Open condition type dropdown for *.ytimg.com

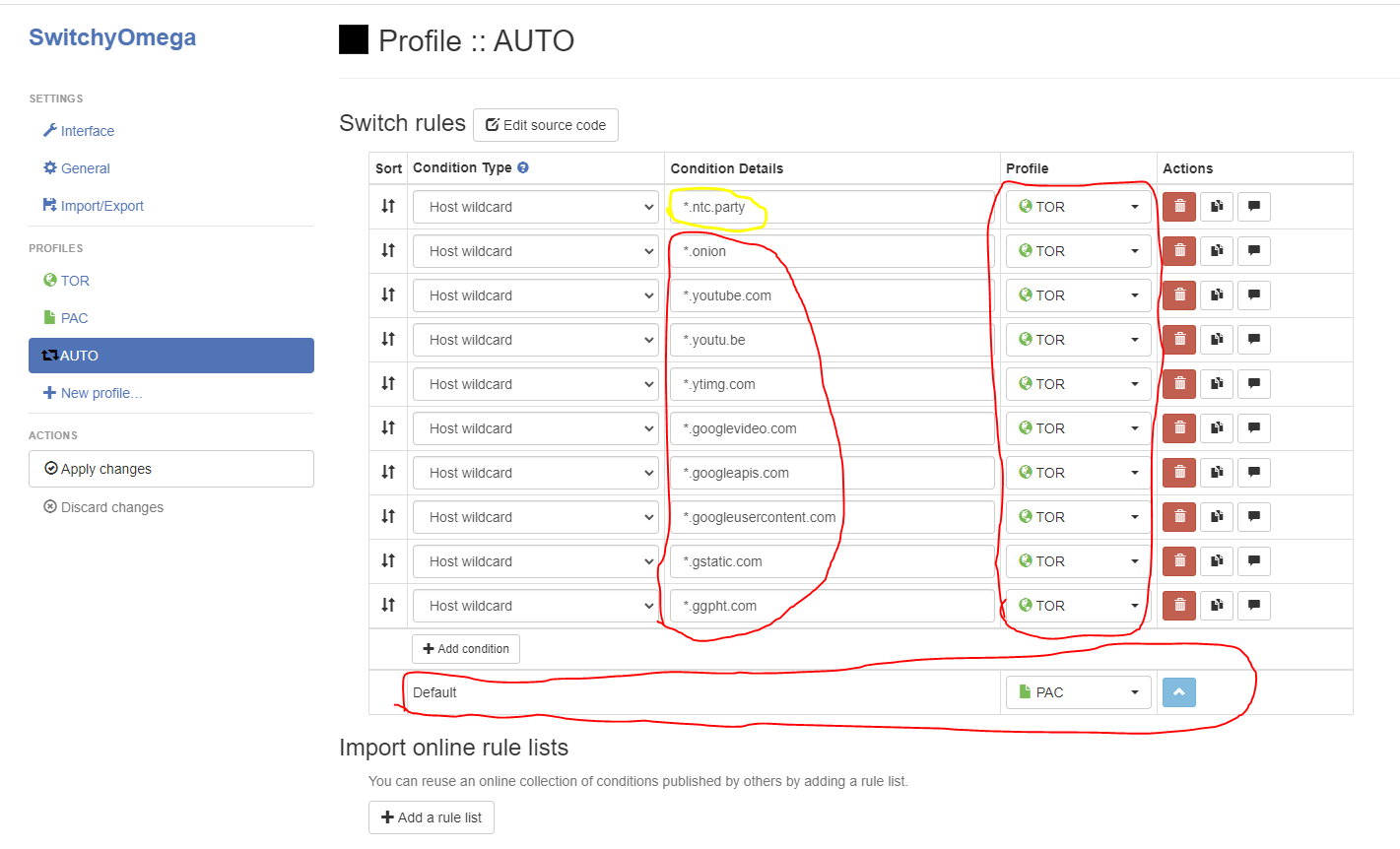(536, 384)
